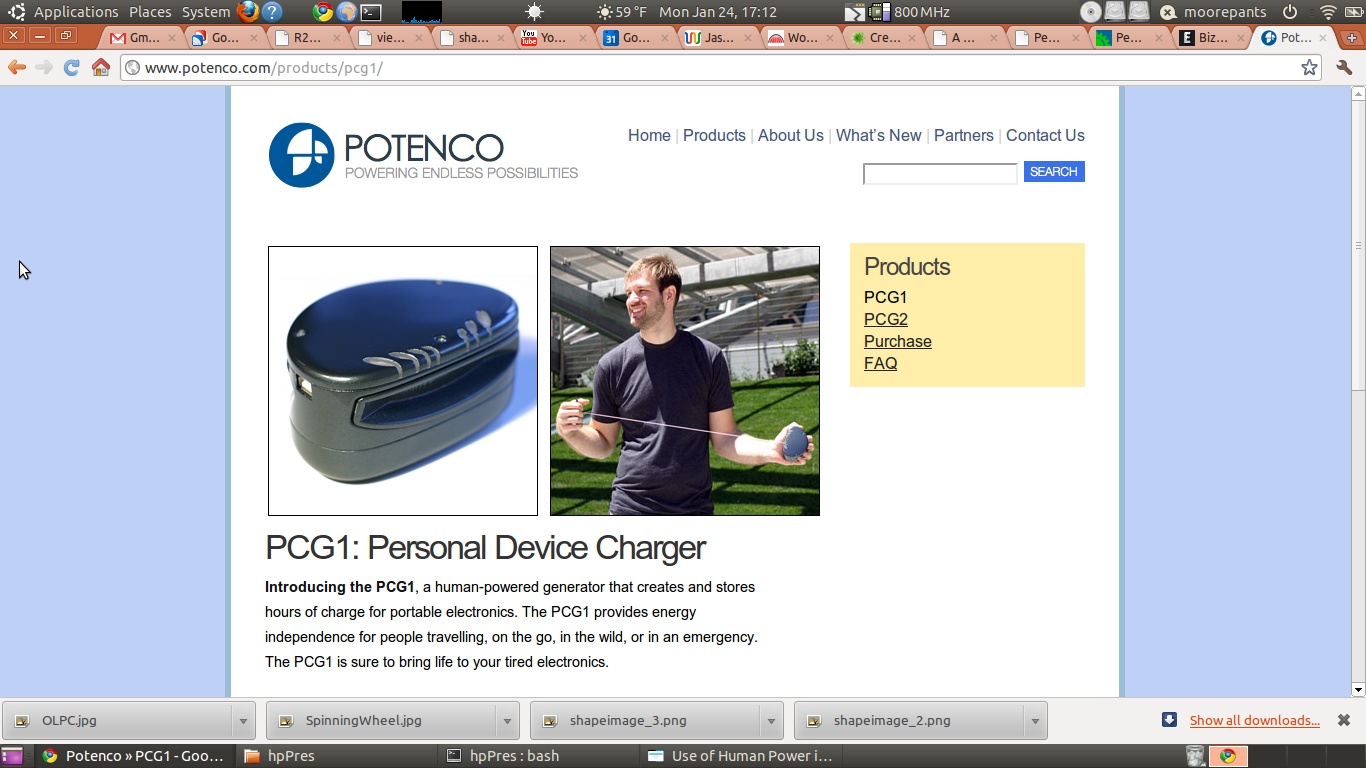Open the Places menu
1366x768 pixels.
tap(150, 12)
